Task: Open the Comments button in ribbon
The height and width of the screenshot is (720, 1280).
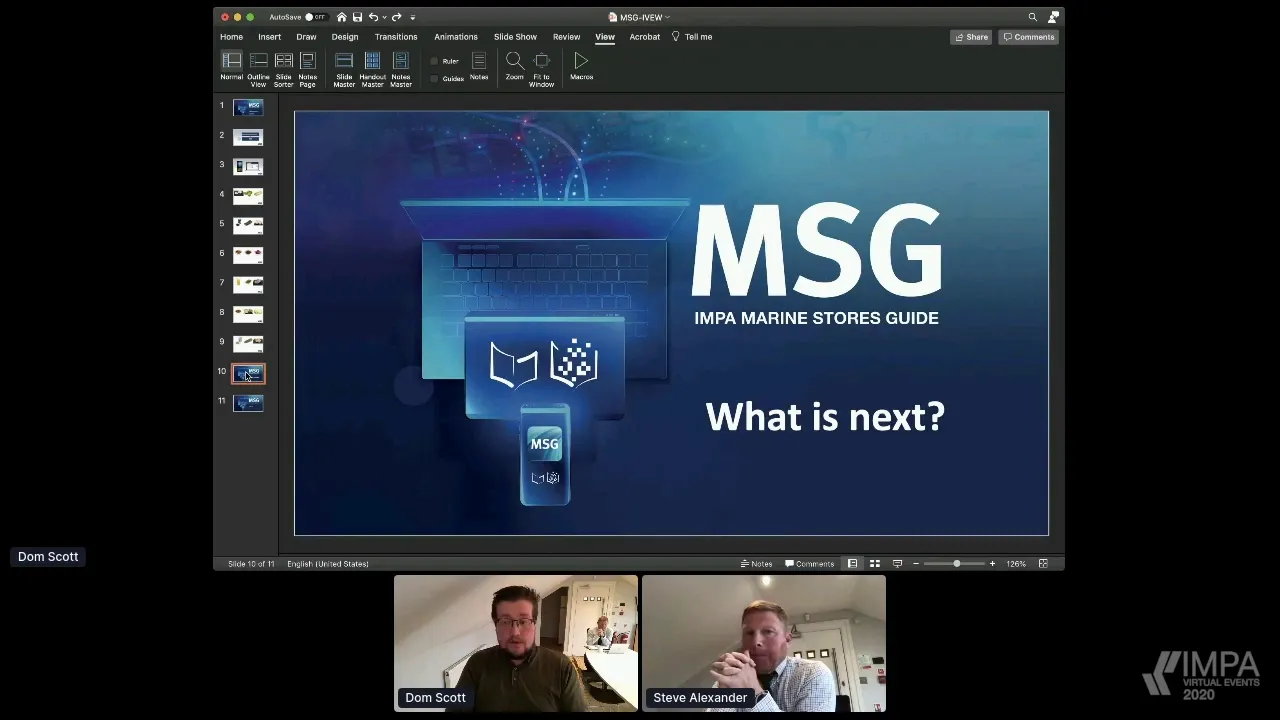Action: coord(1029,37)
